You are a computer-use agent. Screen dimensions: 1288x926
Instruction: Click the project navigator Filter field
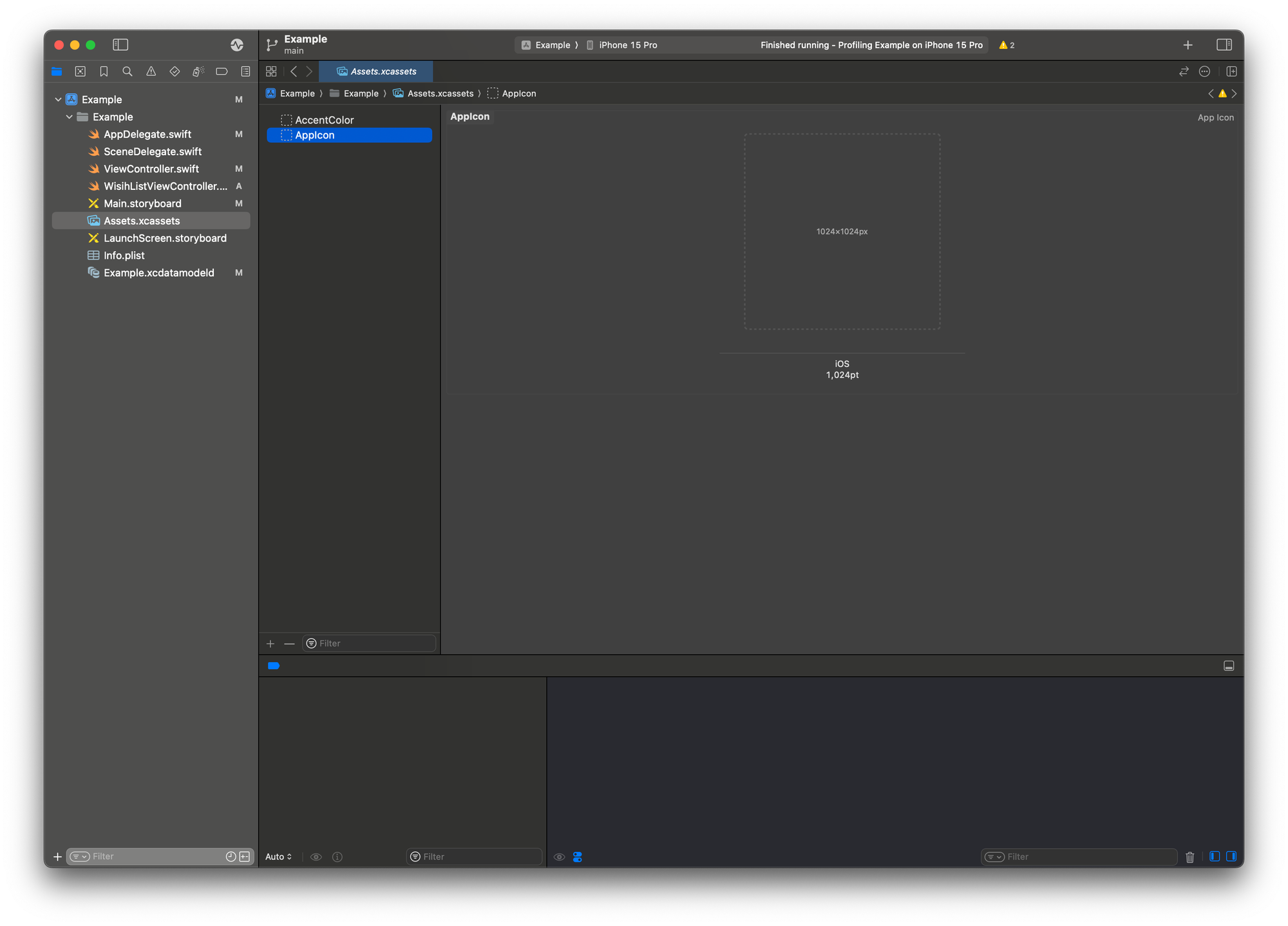pyautogui.click(x=155, y=856)
